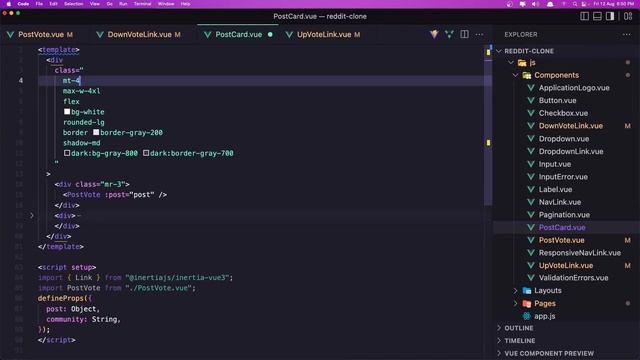Open ResponsiveNavLink.vue in explorer

(x=580, y=253)
